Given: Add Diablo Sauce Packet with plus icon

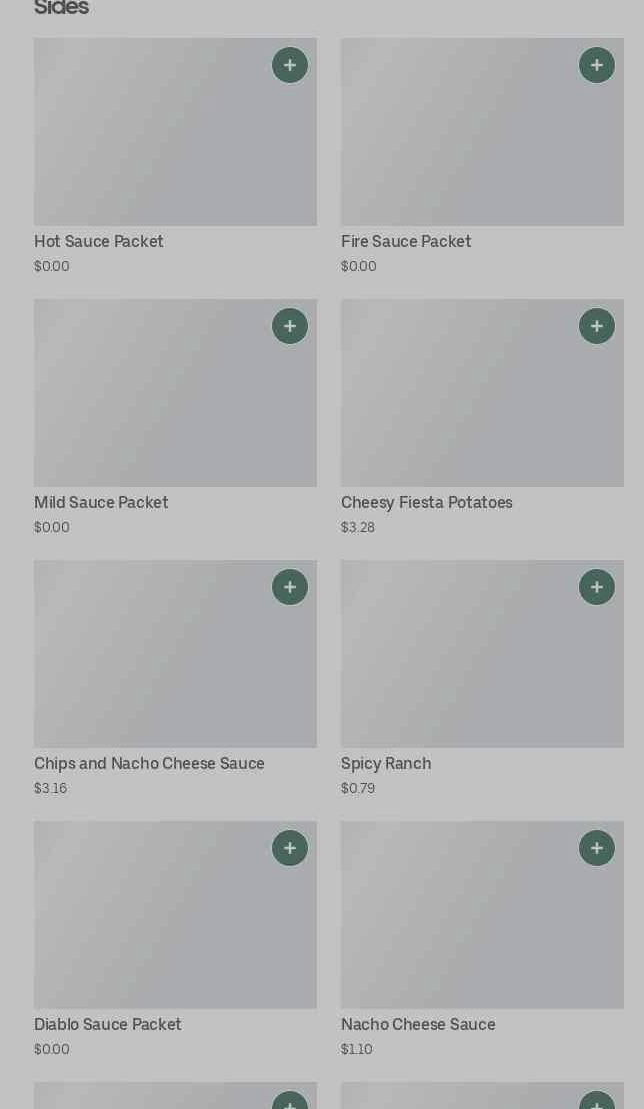Looking at the screenshot, I should 290,848.
